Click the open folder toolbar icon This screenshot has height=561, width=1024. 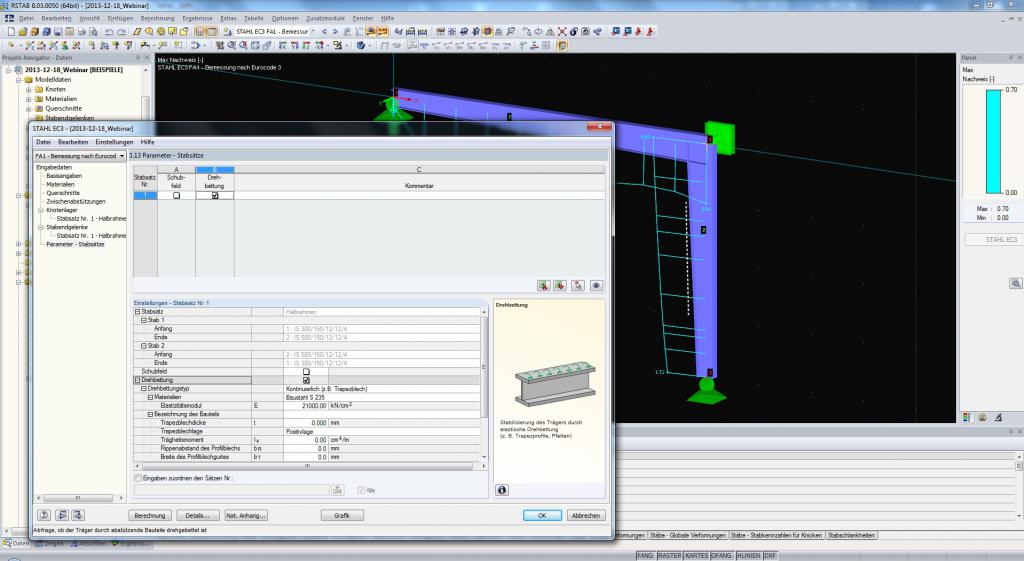point(23,31)
